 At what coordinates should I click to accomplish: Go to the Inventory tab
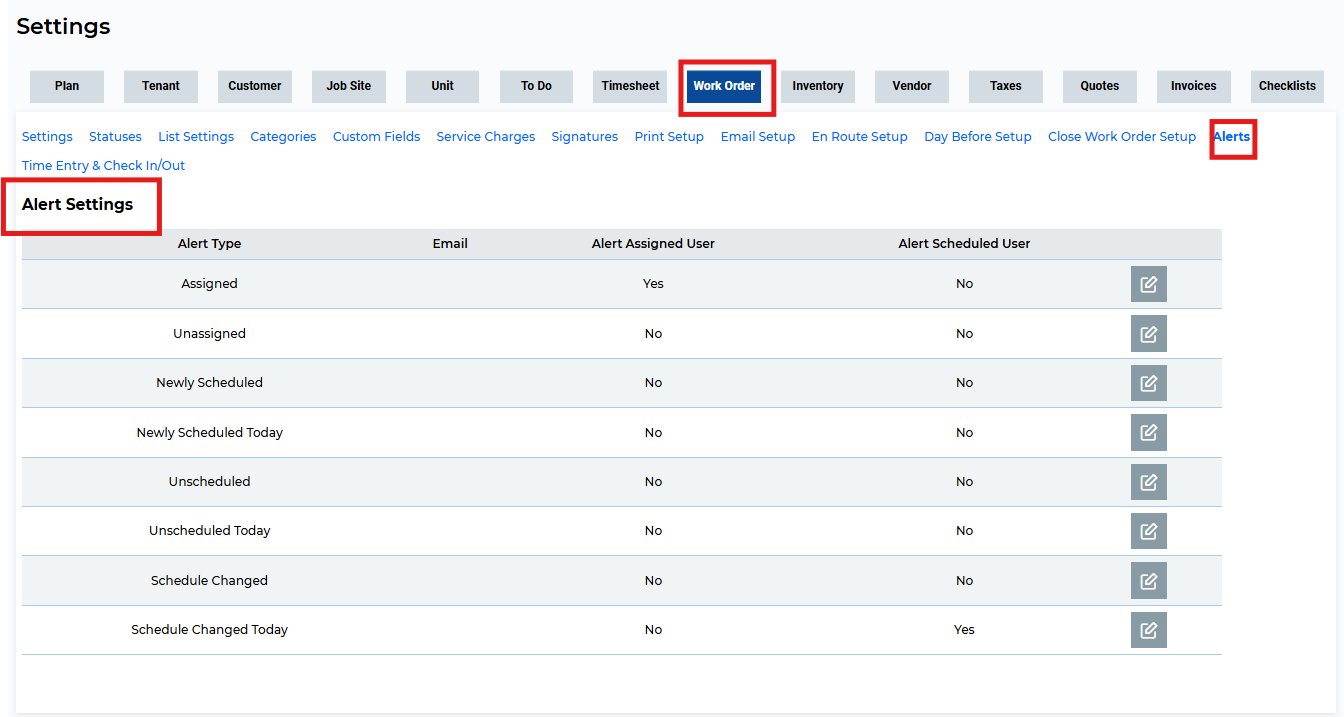click(x=818, y=86)
